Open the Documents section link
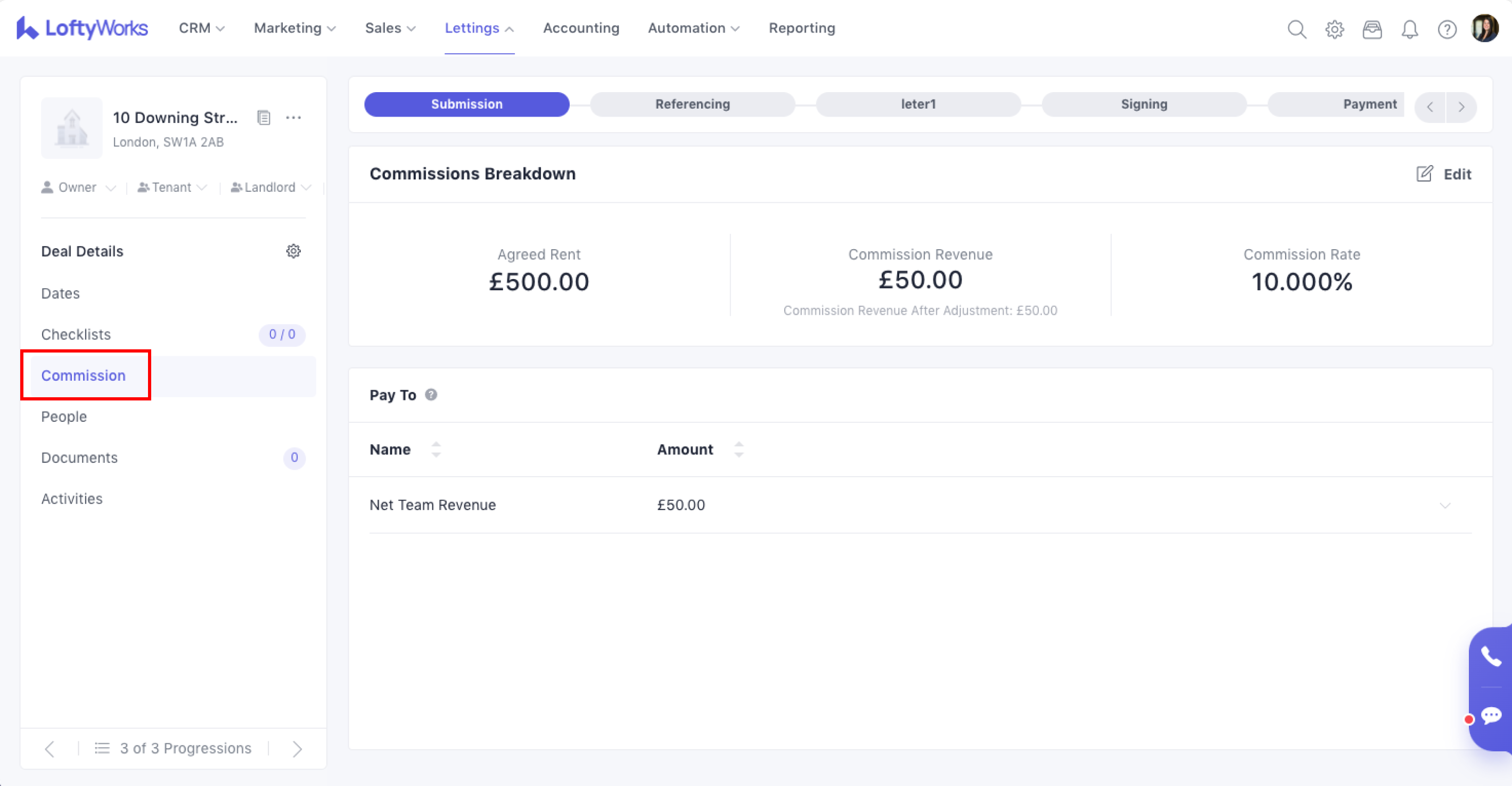The width and height of the screenshot is (1512, 786). (x=79, y=458)
